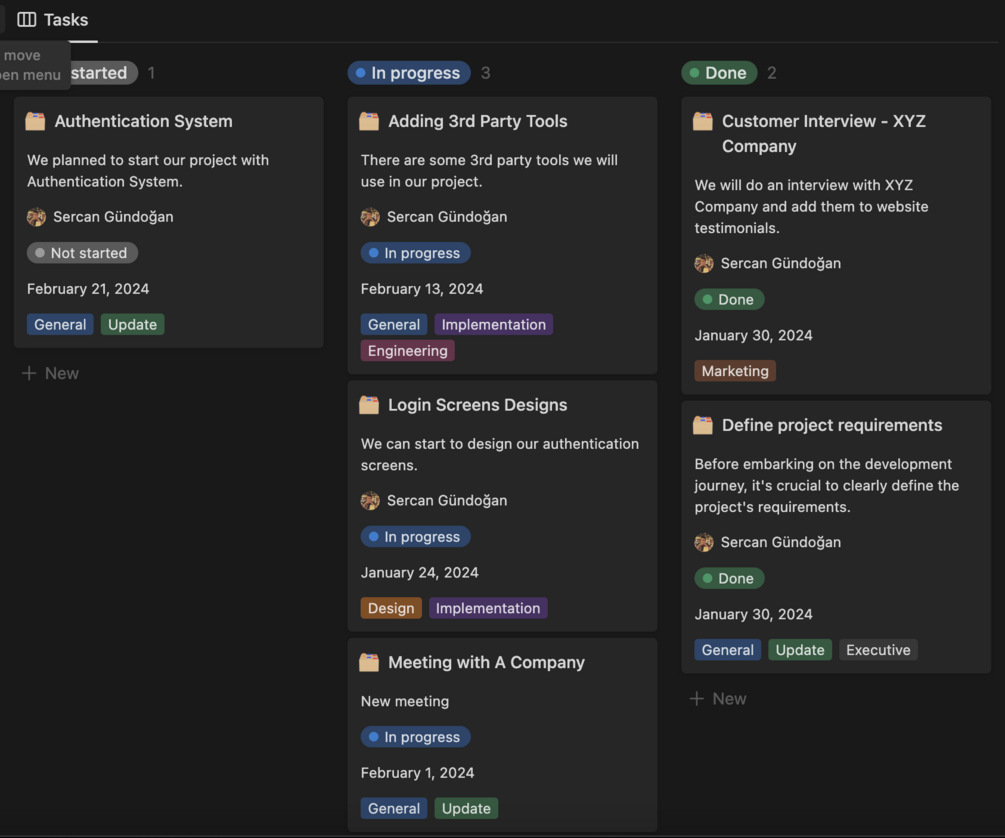Open the Customer Interview - XYZ Company title
This screenshot has height=838, width=1005.
click(824, 133)
